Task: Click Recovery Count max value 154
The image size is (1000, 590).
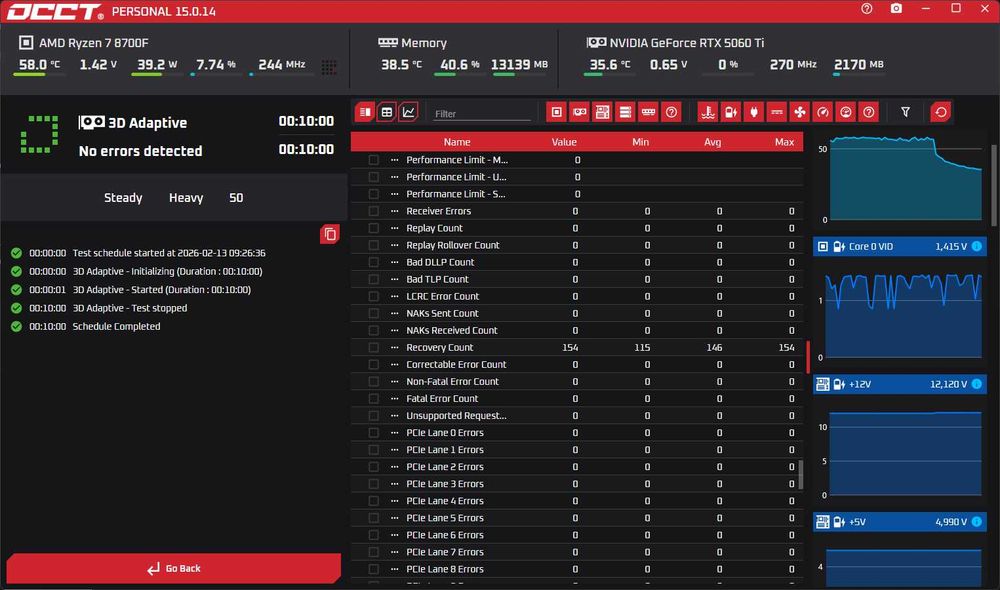Action: click(786, 348)
